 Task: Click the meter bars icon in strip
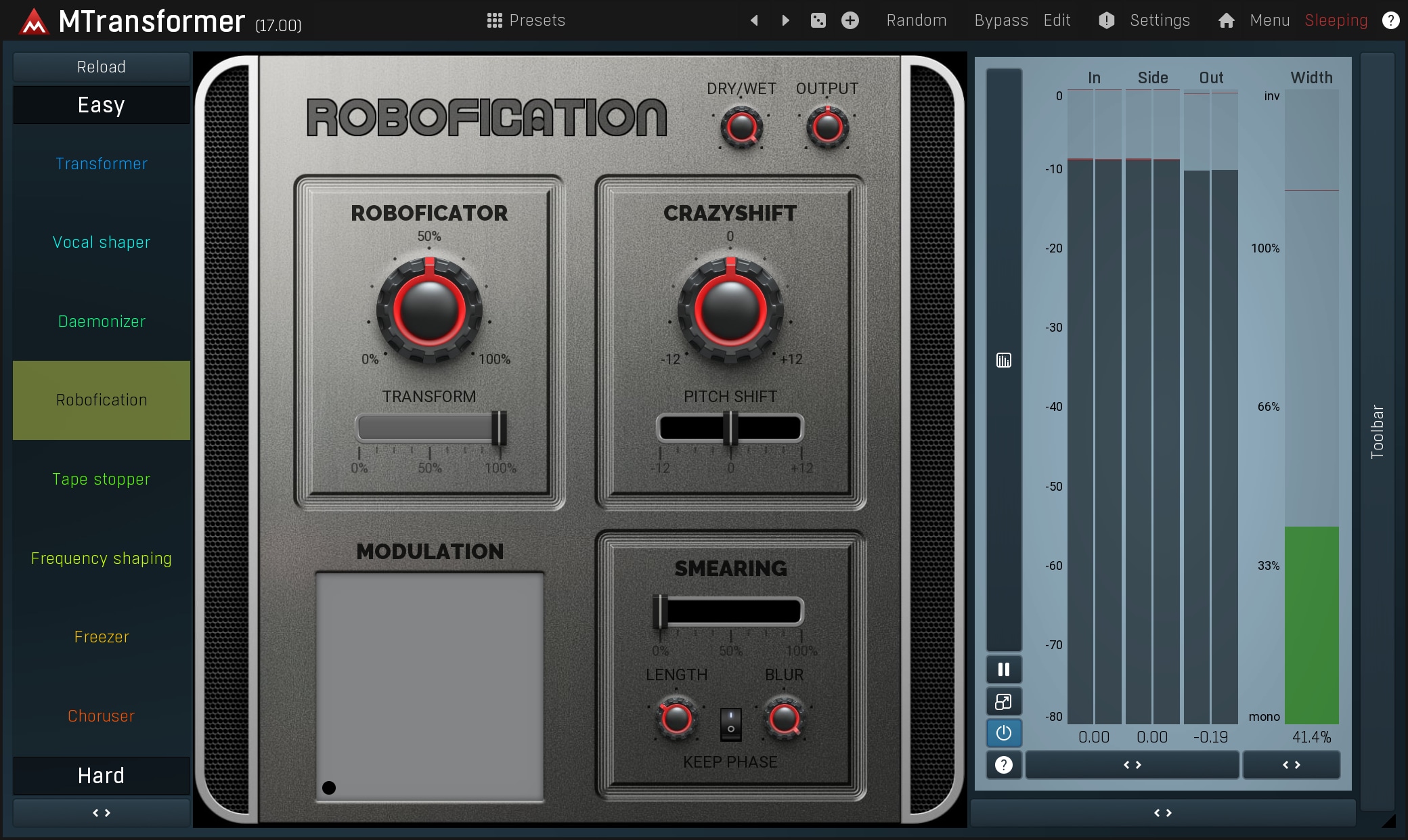[x=1004, y=360]
